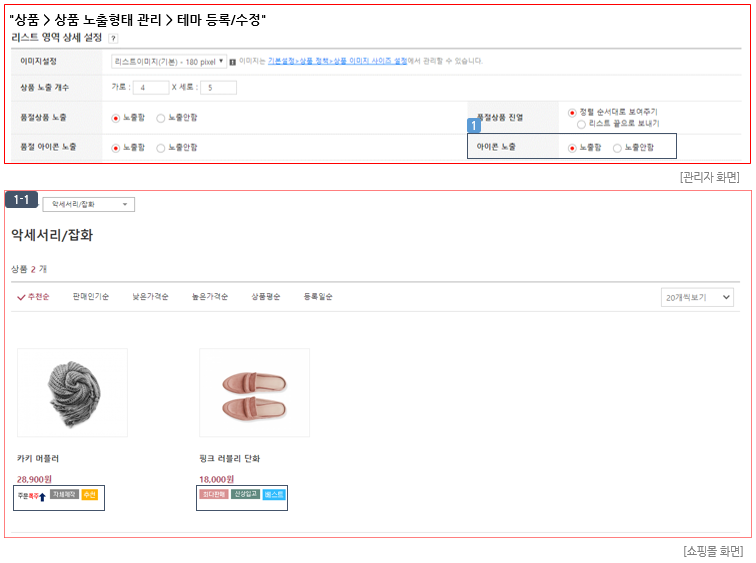Sort products by 낮은가격순
This screenshot has width=756, height=563.
click(x=150, y=297)
